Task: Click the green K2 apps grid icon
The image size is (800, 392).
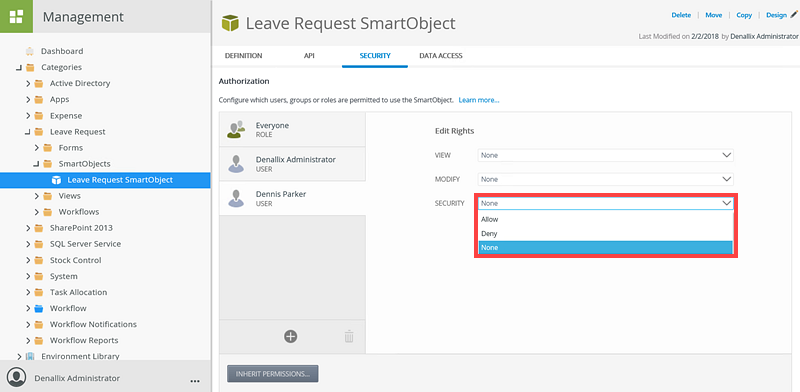Action: [x=16, y=16]
